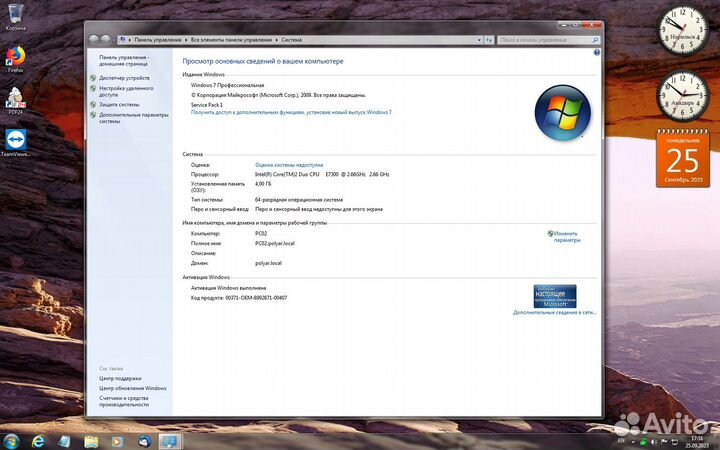
Task: Click the 4,00 ГБ memory value
Action: 263,184
